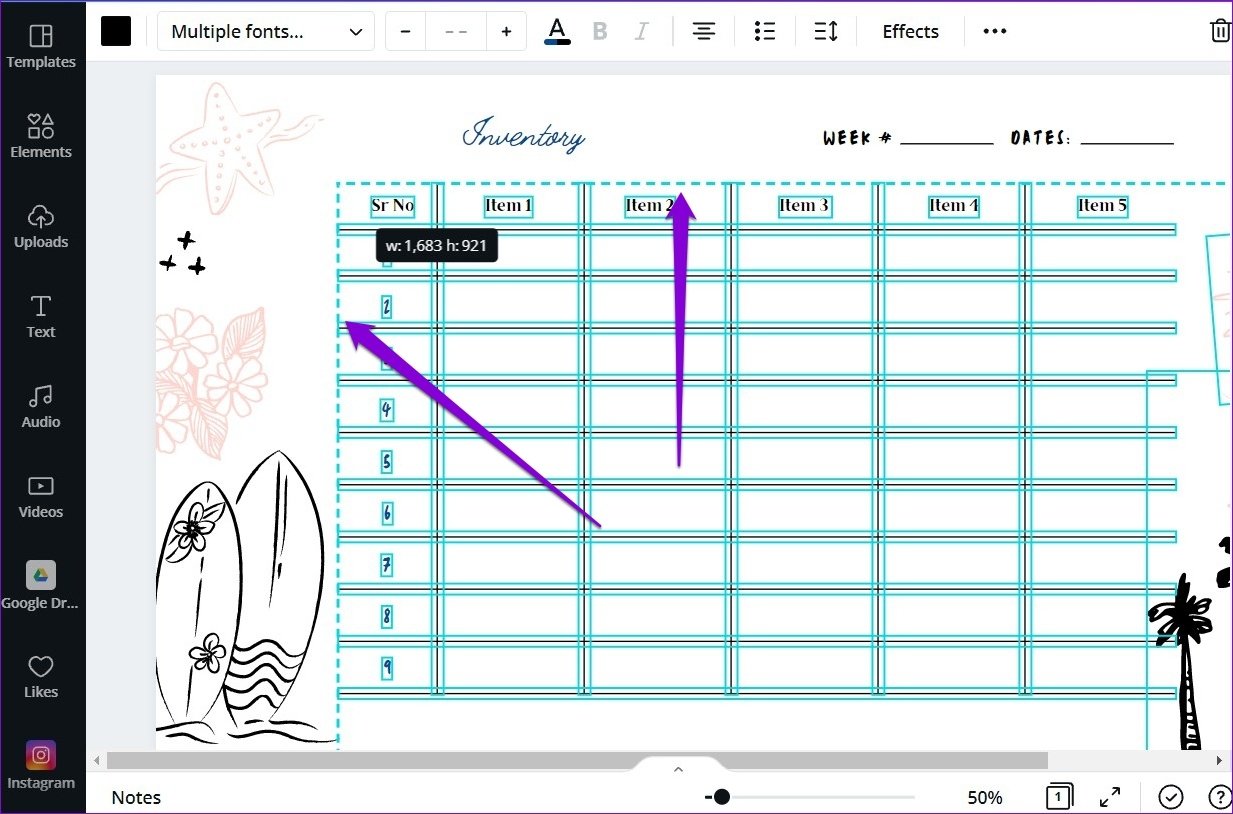Open the more options ellipsis menu
Viewport: 1233px width, 814px height.
coord(994,32)
